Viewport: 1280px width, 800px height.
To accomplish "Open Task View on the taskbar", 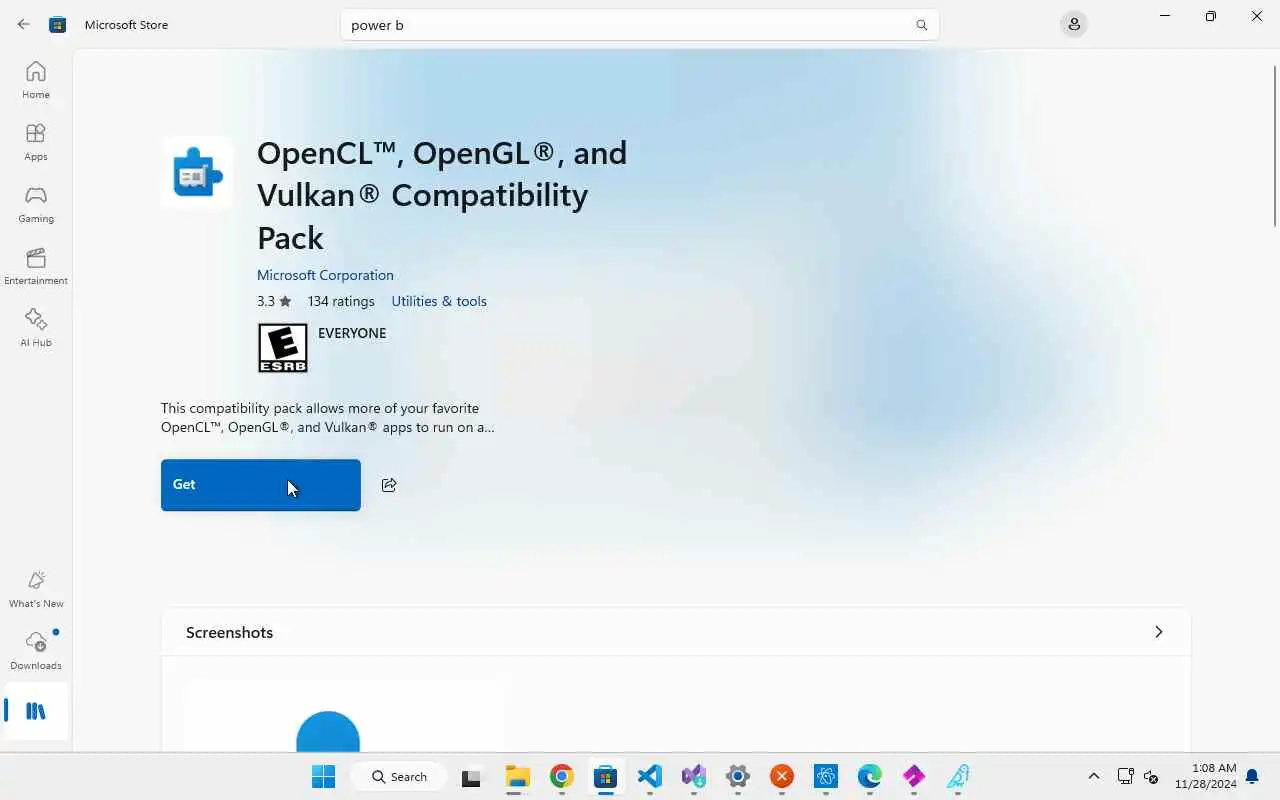I will [471, 776].
